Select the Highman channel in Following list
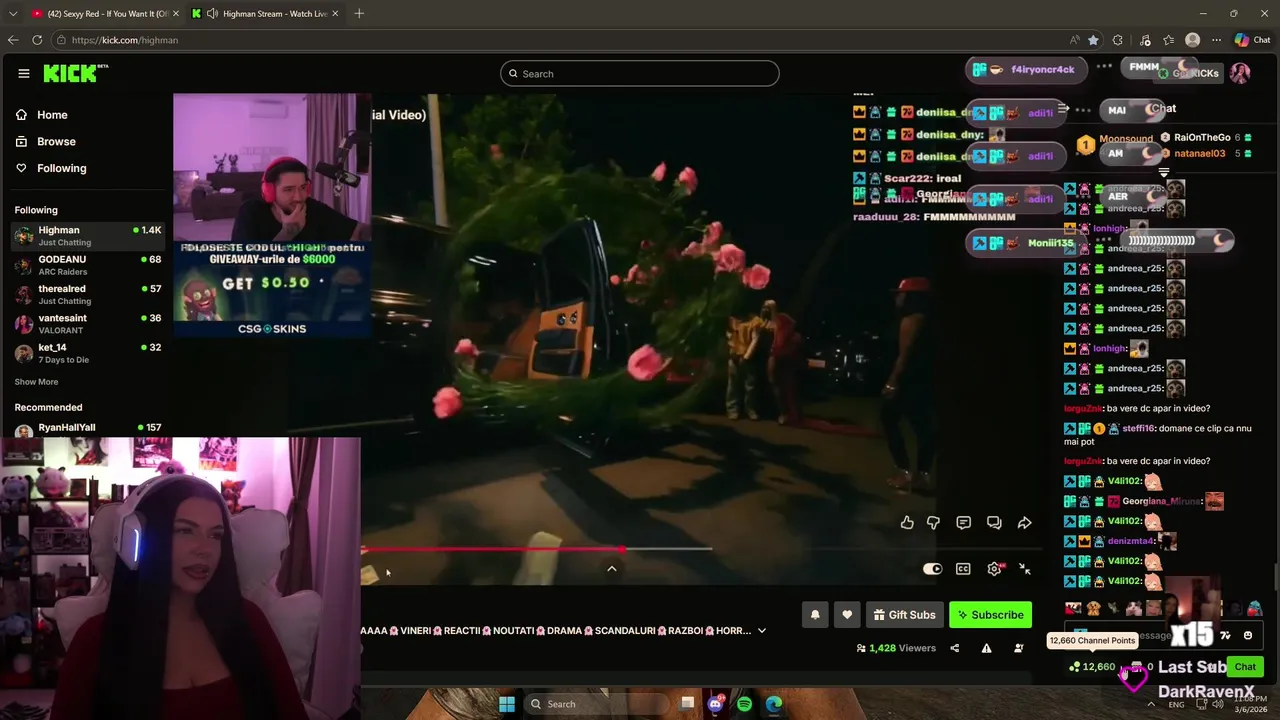1280x720 pixels. [88, 236]
